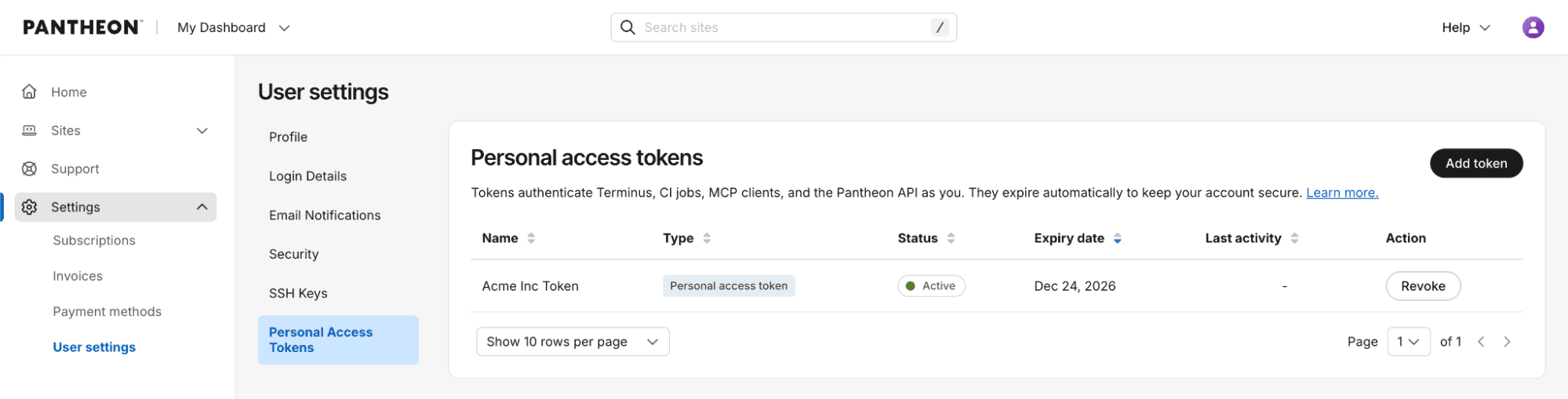Click the Action column header
Screen dimensions: 1568x399
1406,238
